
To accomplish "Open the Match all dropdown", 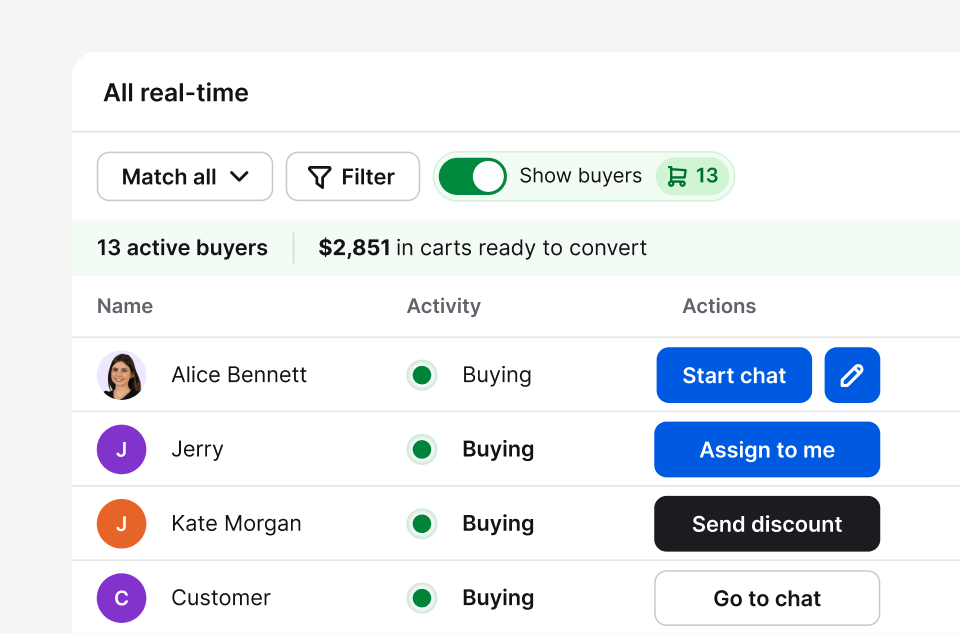I will tap(184, 176).
